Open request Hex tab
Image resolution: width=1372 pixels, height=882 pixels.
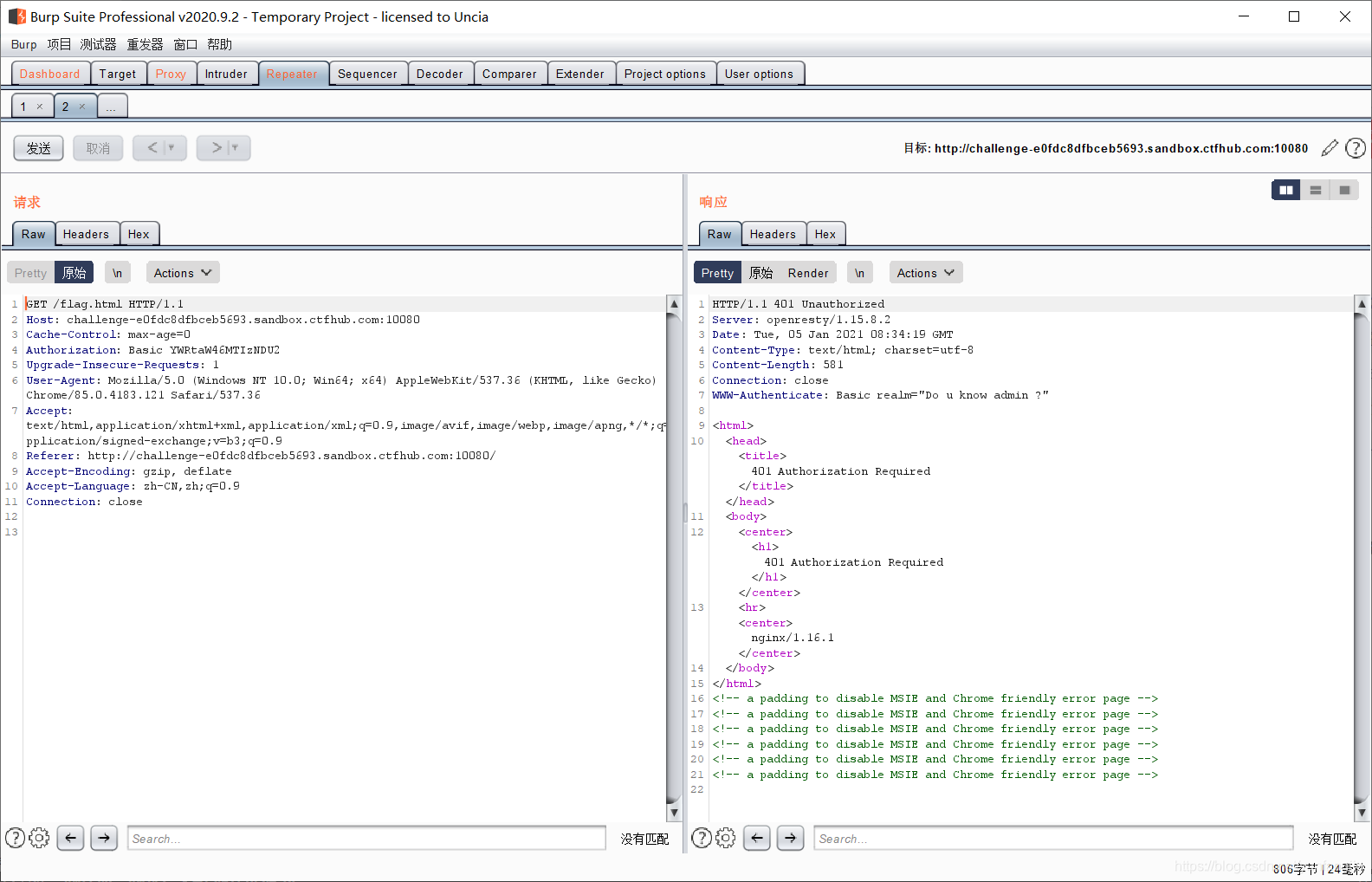point(139,234)
